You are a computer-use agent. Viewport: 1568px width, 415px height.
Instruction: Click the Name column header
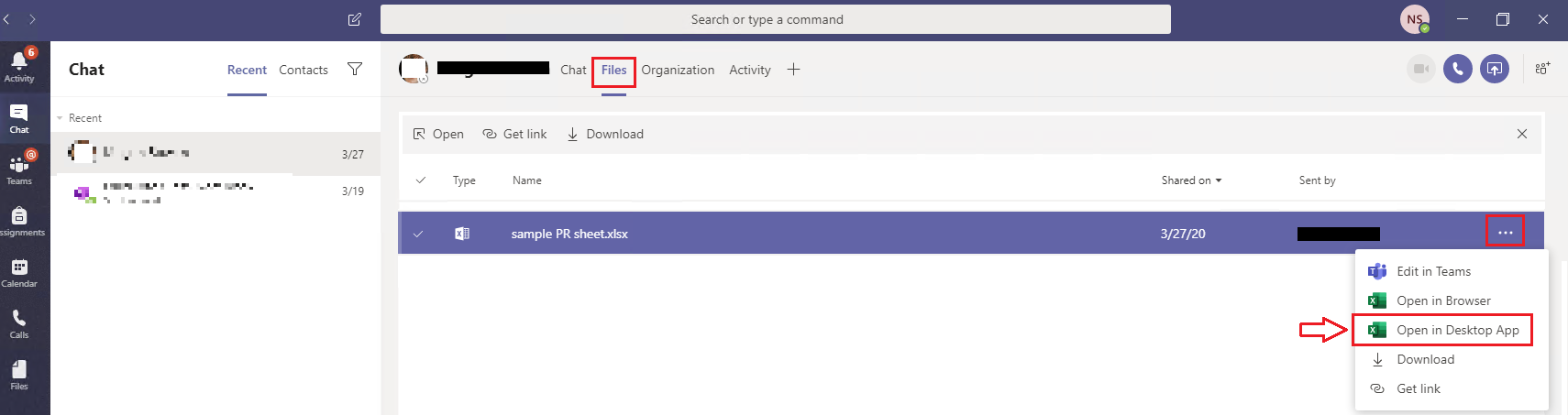click(527, 180)
